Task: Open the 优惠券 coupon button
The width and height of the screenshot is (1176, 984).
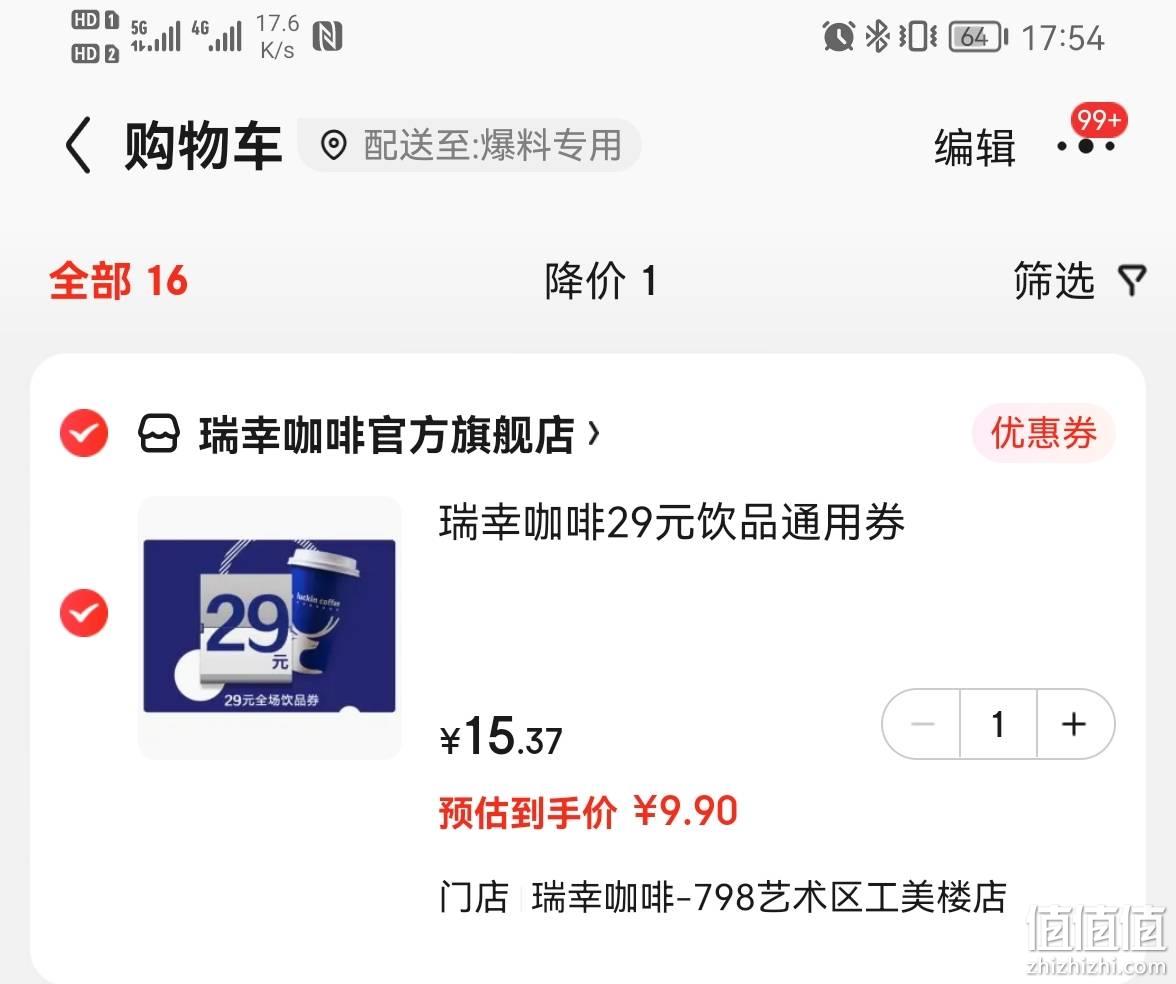Action: 1044,433
